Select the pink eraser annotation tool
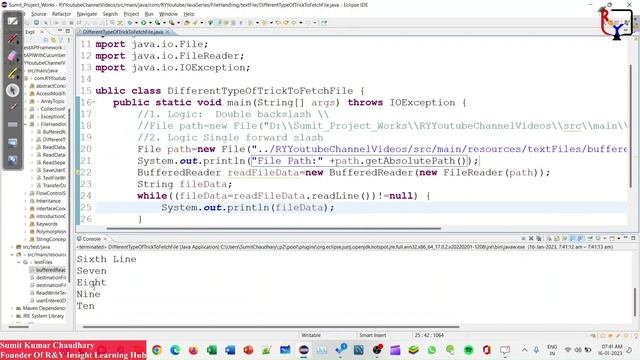The image size is (640, 360). [12, 56]
